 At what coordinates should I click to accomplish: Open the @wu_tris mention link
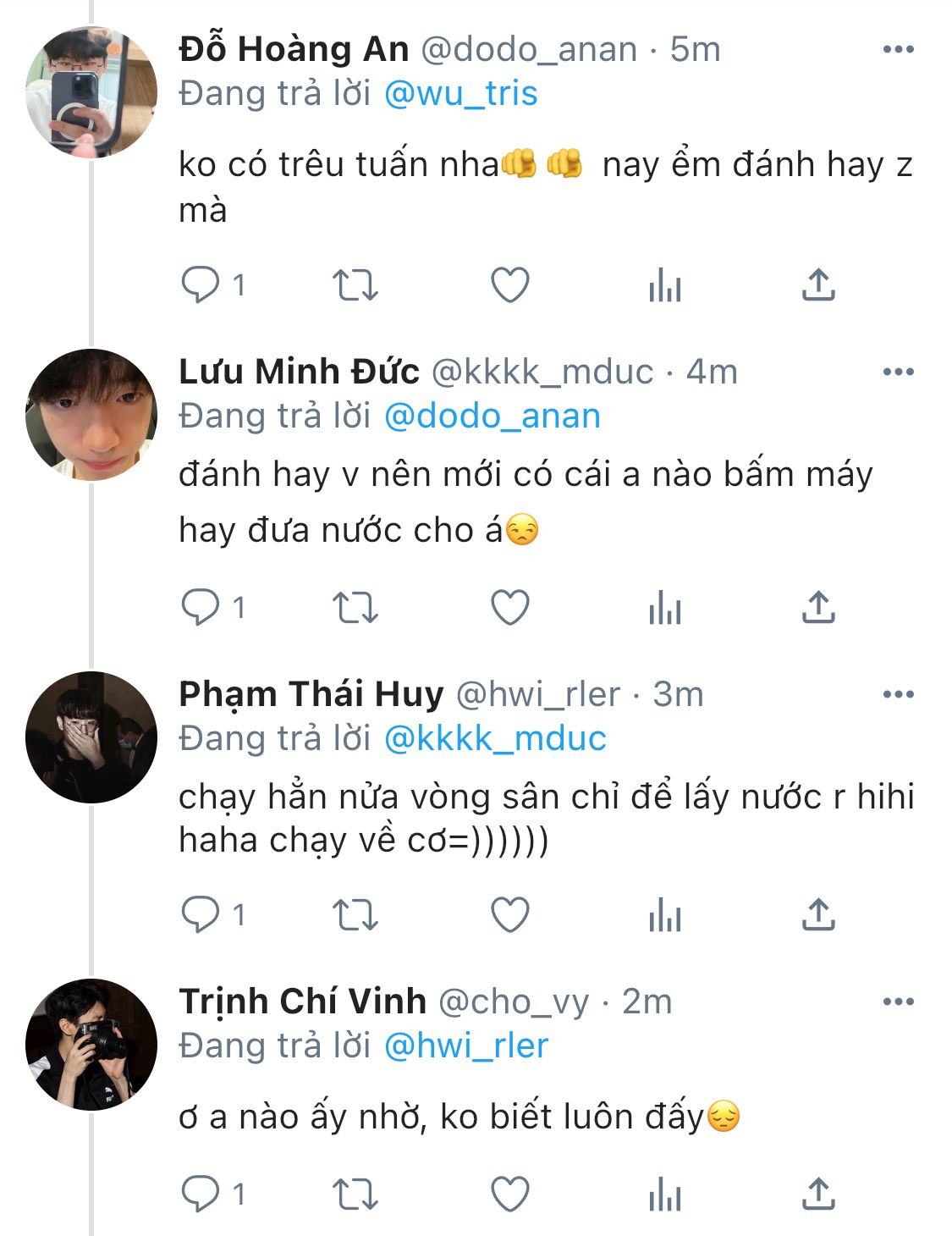tap(461, 93)
